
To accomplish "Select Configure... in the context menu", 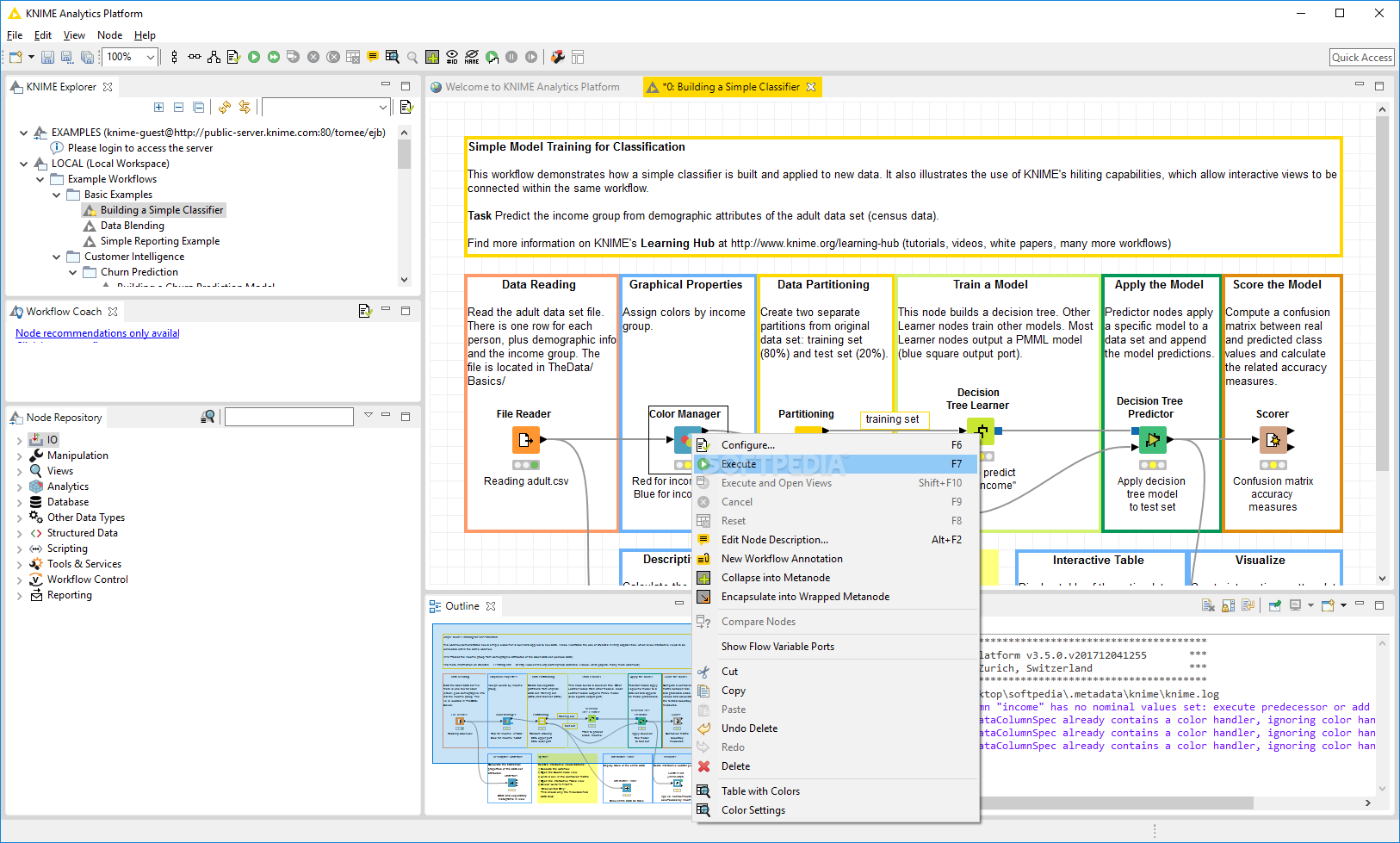I will pyautogui.click(x=836, y=445).
